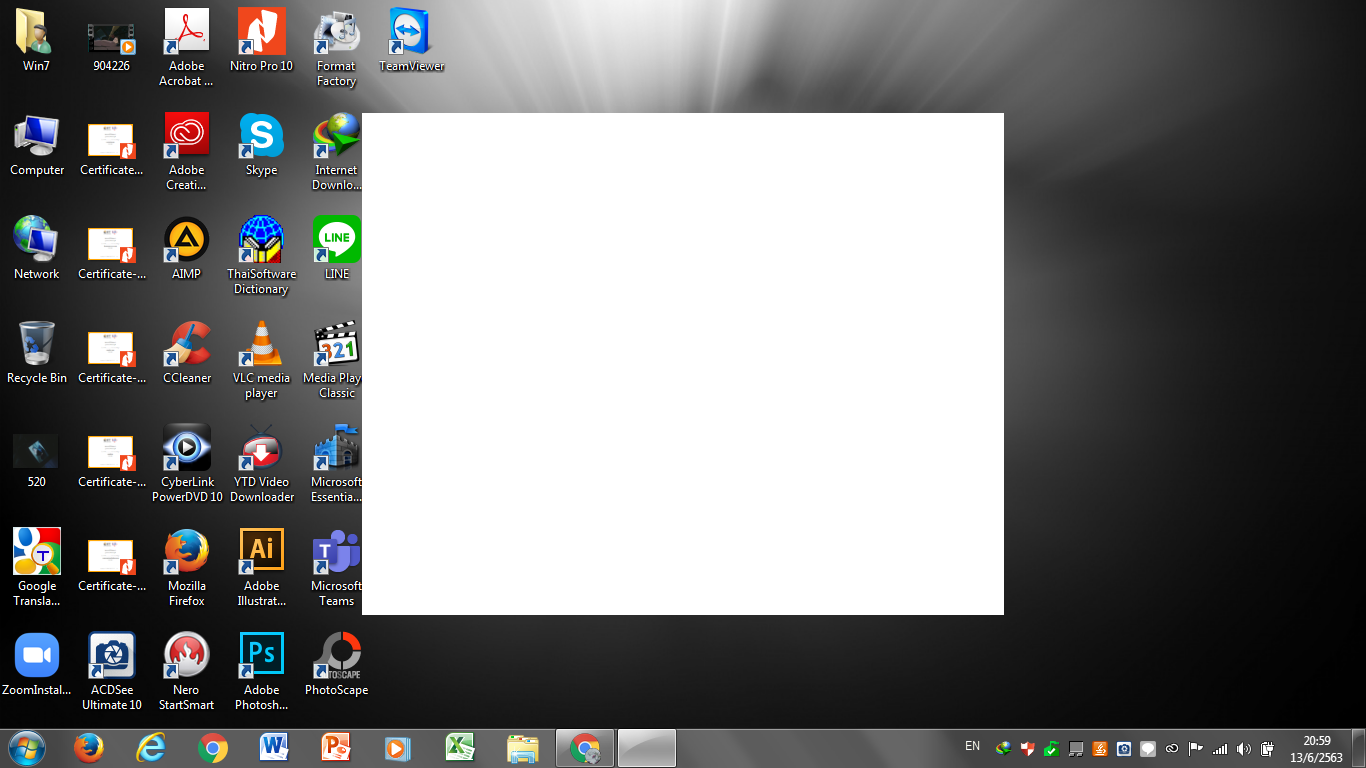
Task: Click the speech bubble tray icon
Action: click(1148, 748)
